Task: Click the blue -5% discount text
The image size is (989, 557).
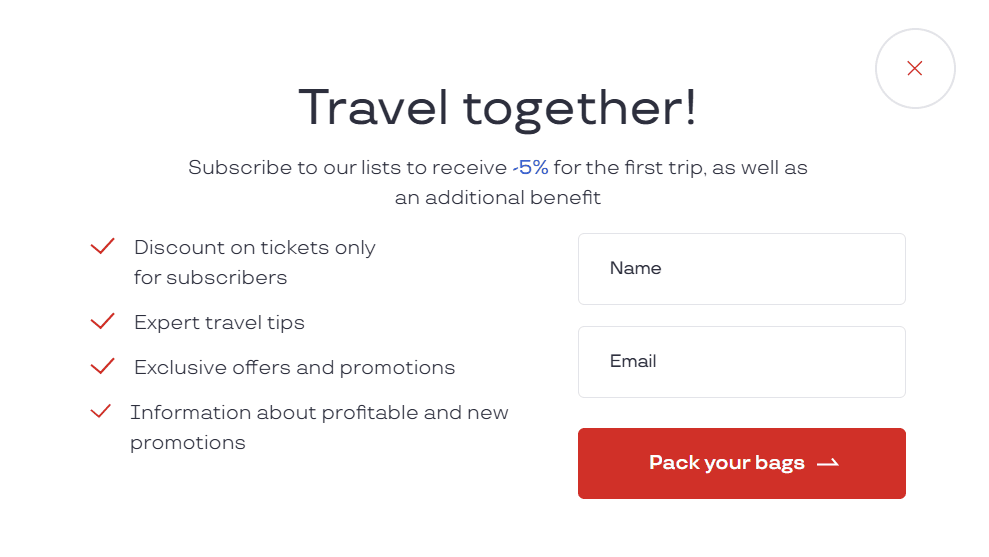Action: 530,168
